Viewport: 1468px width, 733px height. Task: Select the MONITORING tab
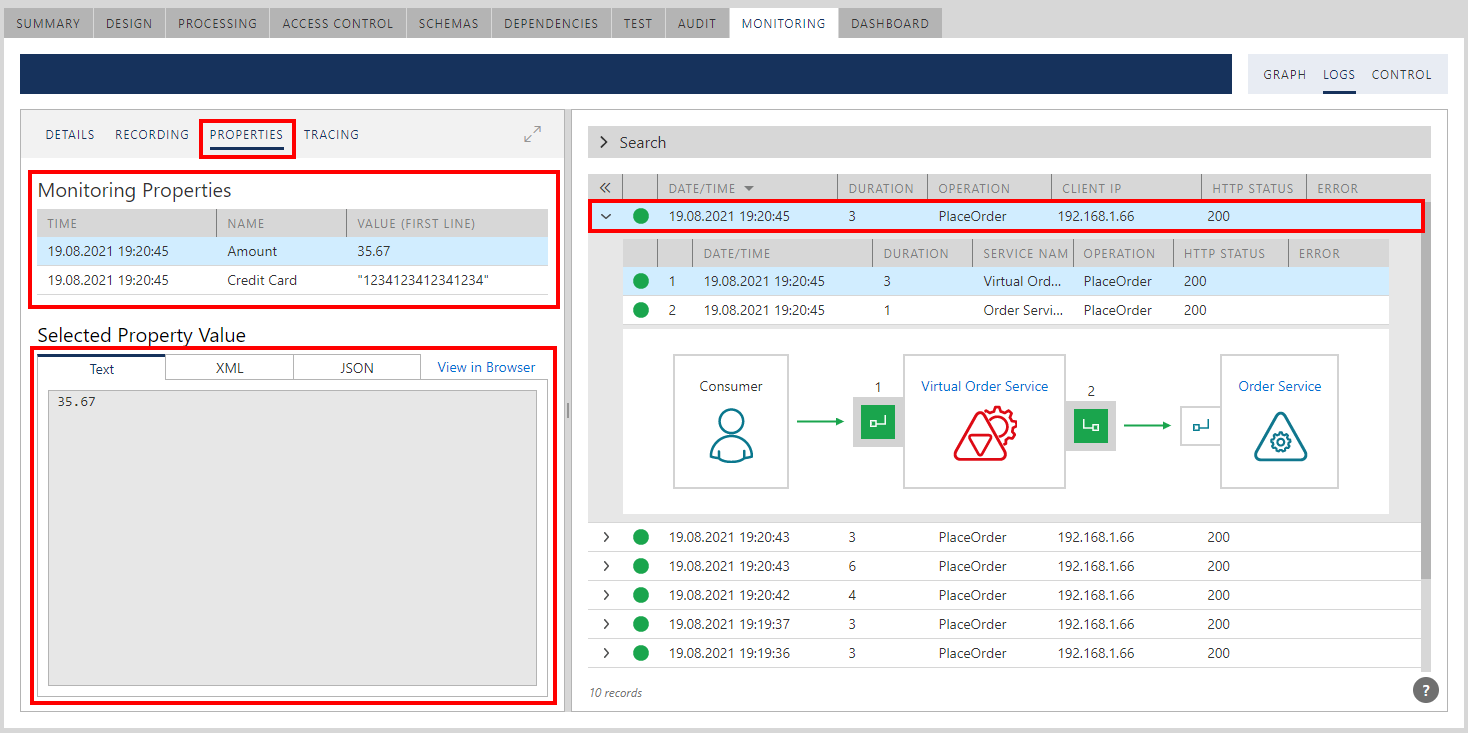784,23
